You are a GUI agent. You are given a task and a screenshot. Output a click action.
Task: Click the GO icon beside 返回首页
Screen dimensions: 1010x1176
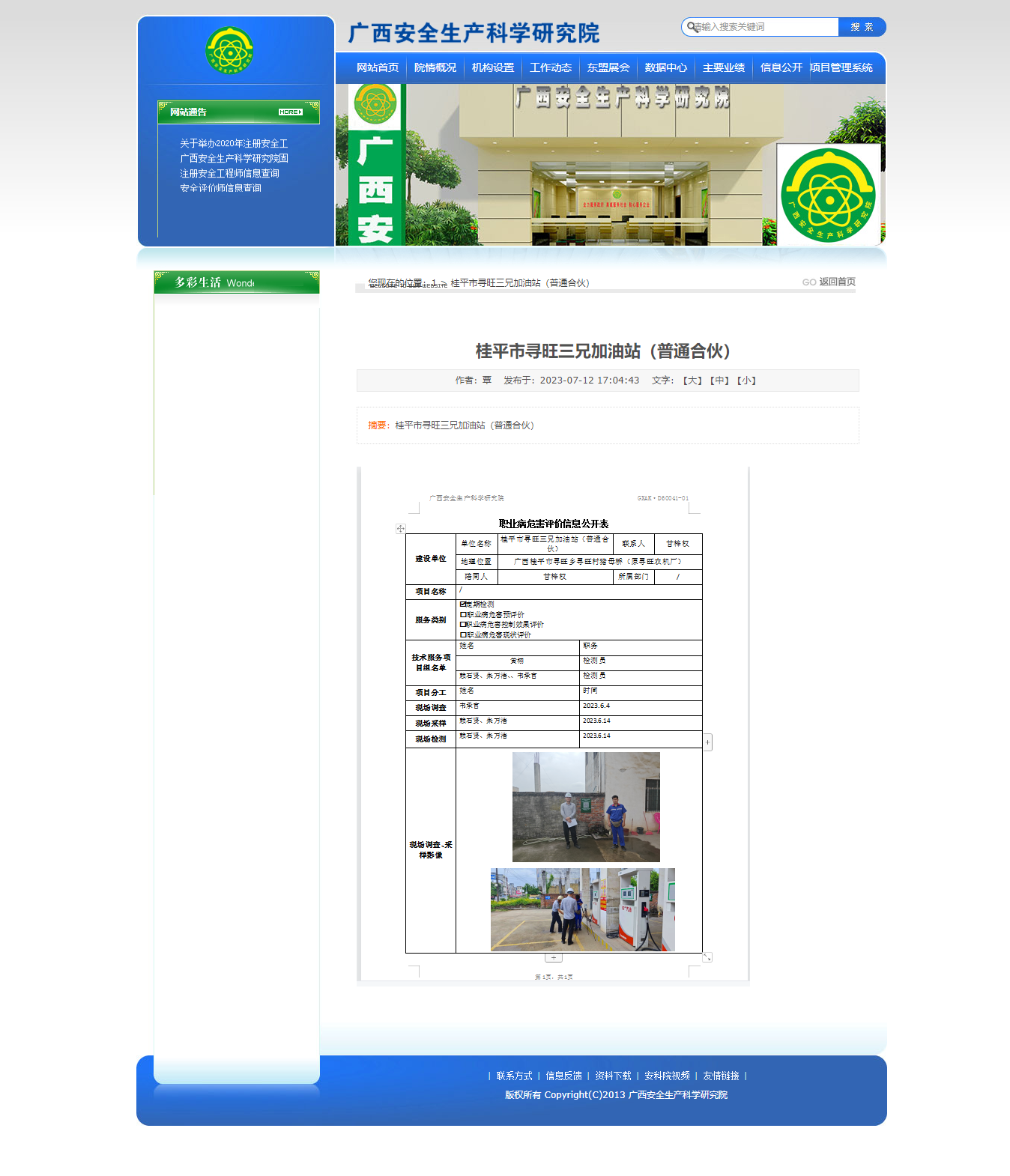click(809, 282)
